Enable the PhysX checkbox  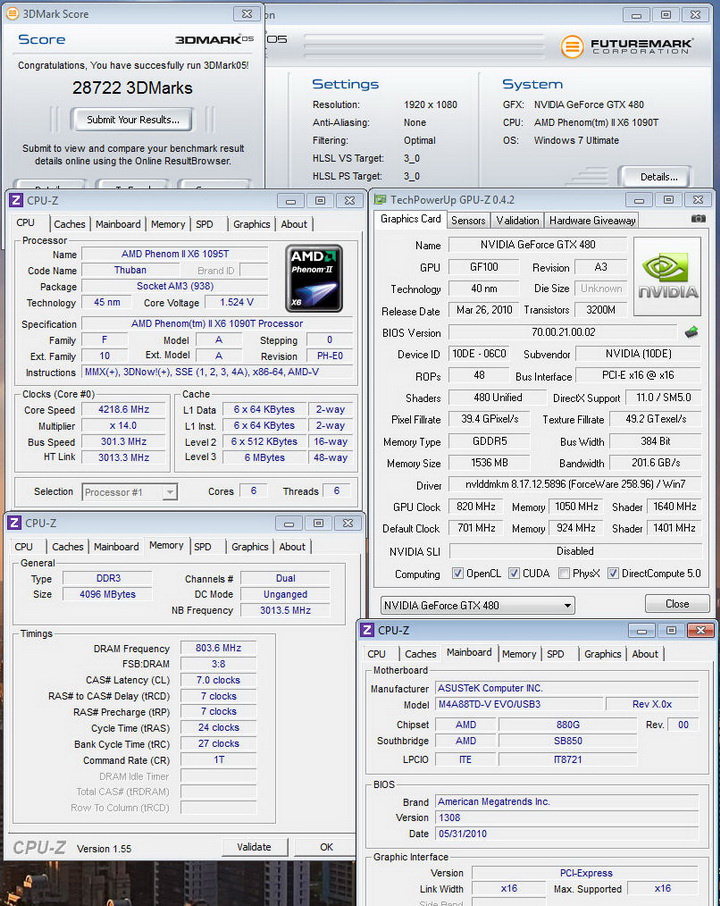[564, 573]
